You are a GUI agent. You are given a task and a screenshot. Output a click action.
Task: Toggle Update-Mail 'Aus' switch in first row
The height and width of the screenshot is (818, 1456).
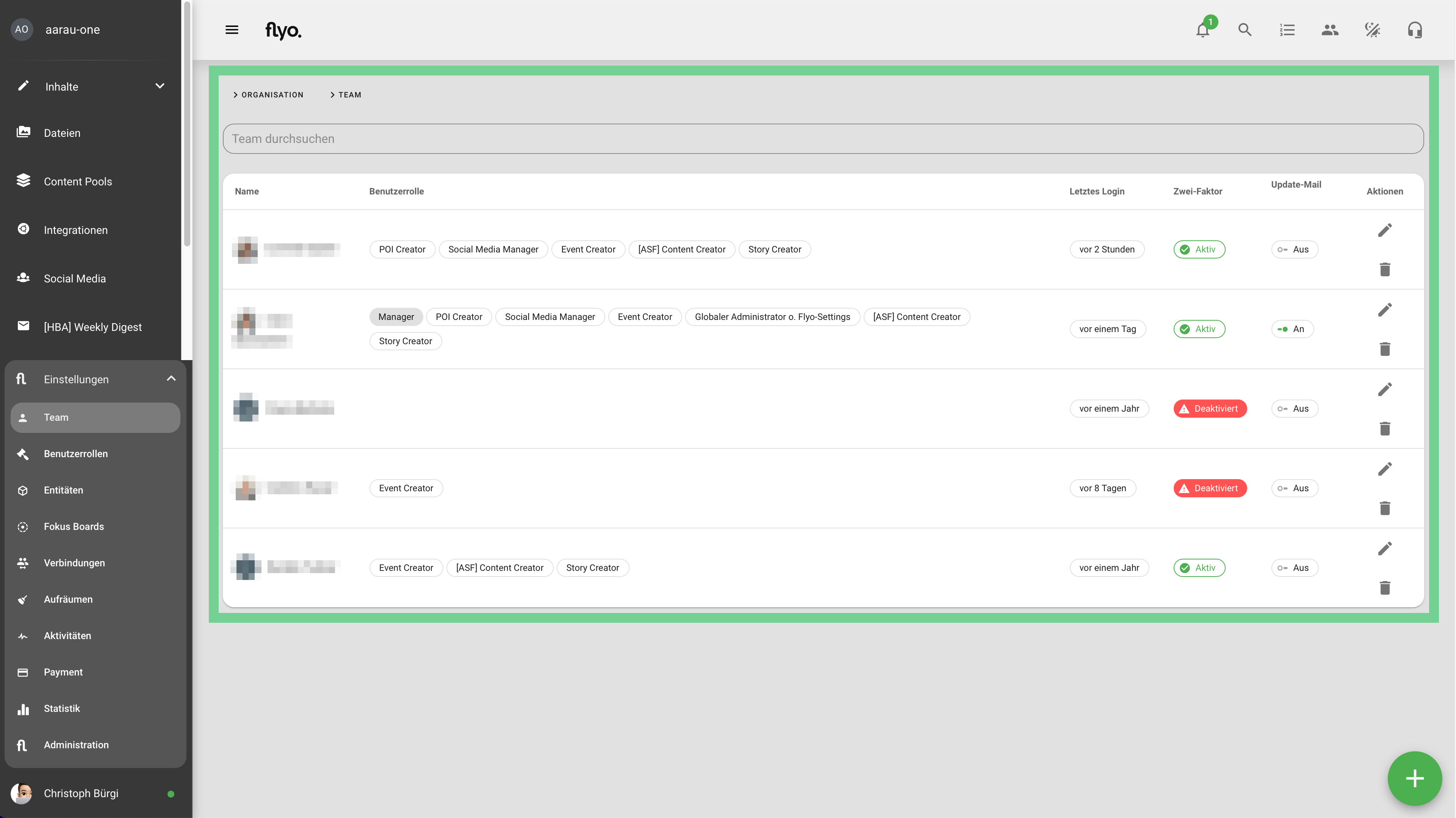(x=1294, y=249)
